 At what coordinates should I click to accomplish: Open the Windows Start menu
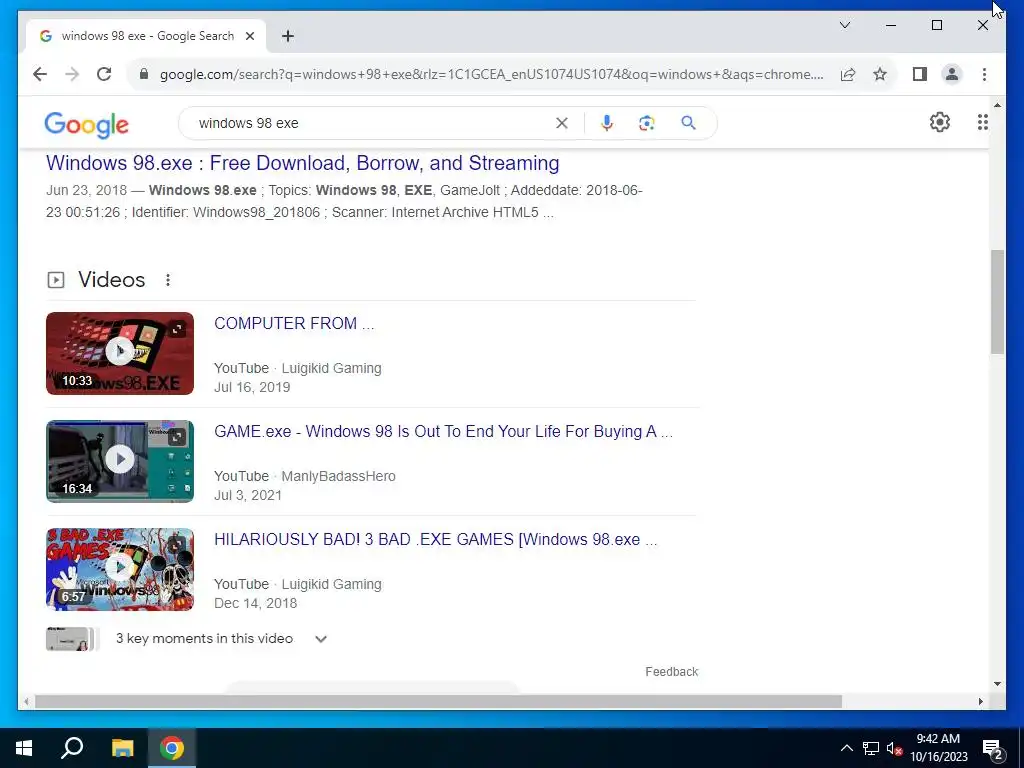24,748
